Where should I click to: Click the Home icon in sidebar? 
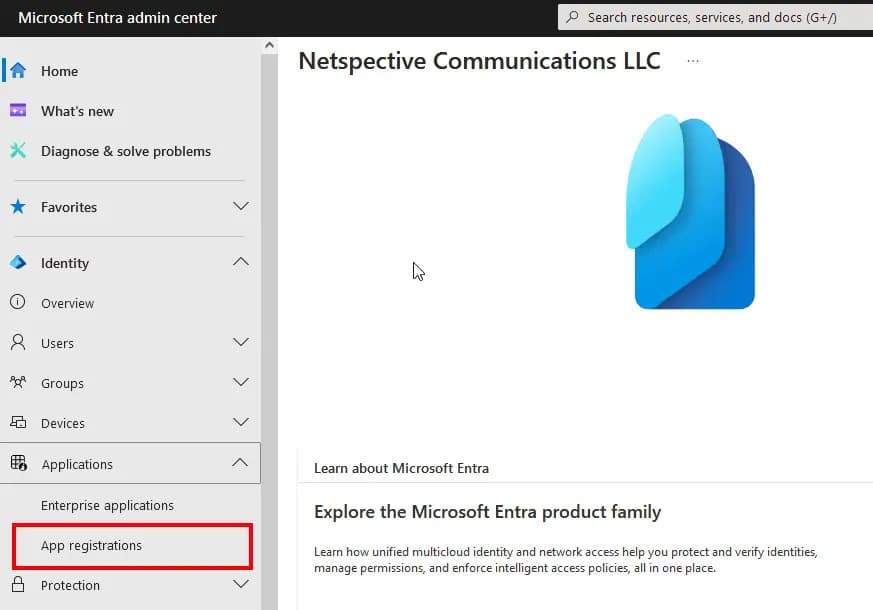click(x=18, y=71)
